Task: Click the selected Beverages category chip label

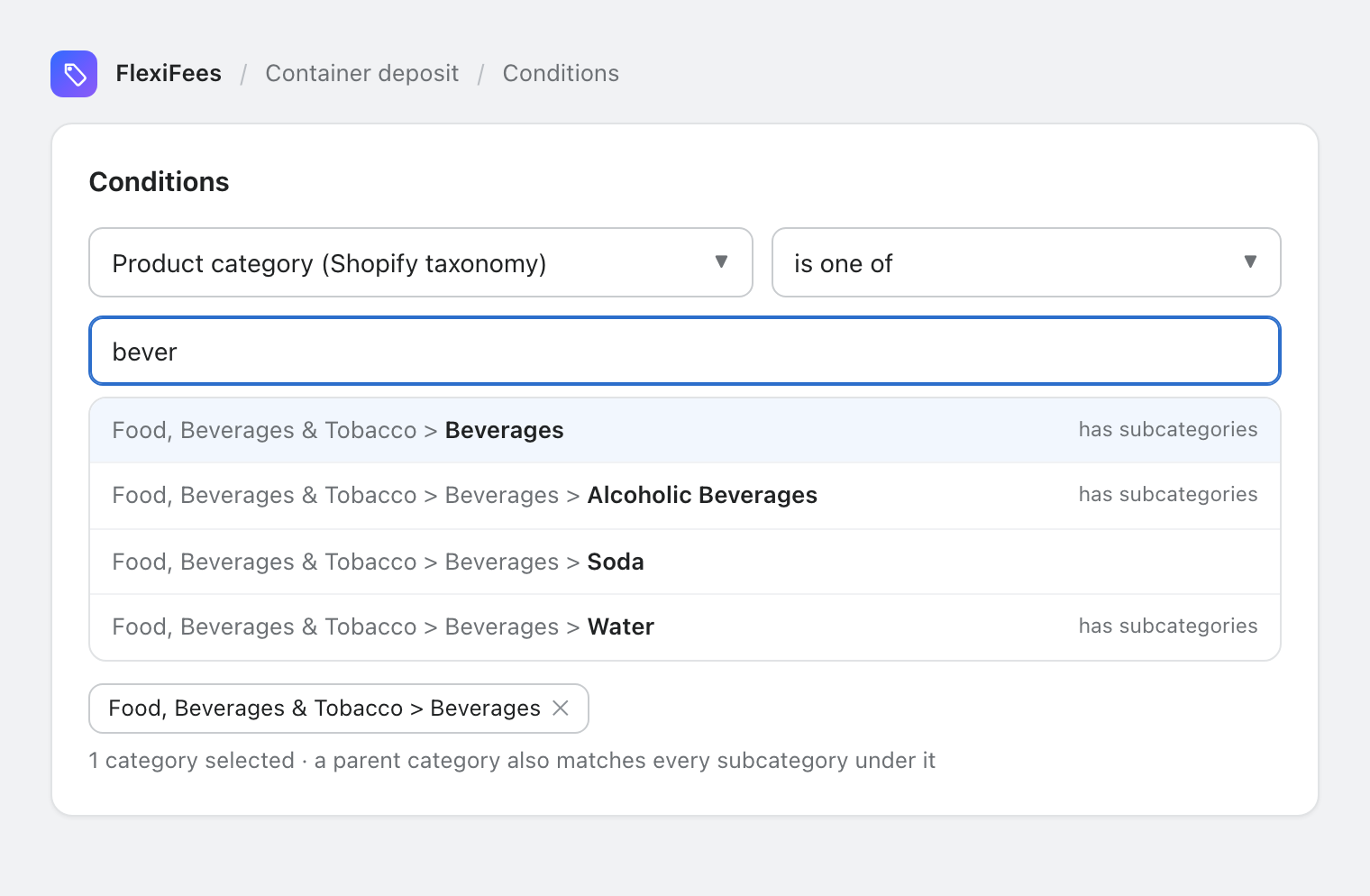Action: click(324, 709)
